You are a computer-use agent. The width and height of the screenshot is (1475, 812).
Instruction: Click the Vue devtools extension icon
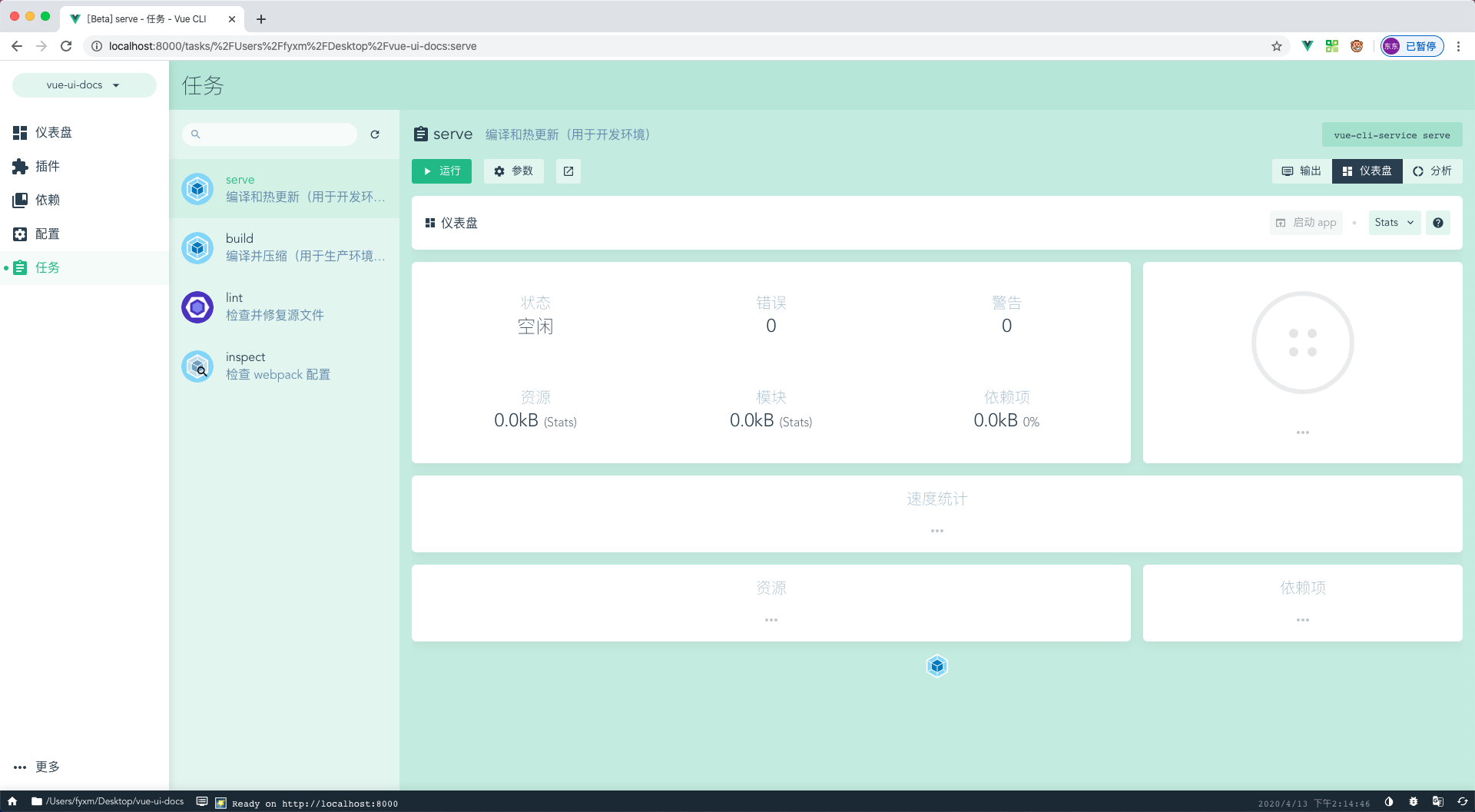[1308, 46]
